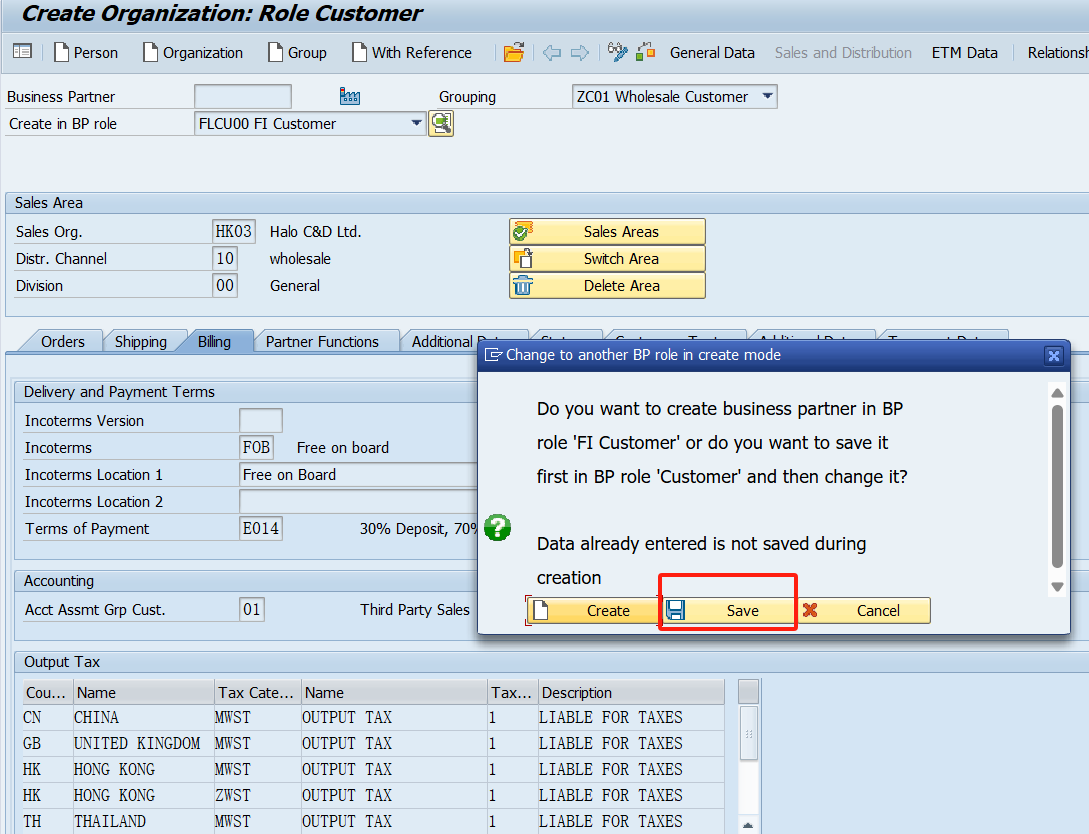The width and height of the screenshot is (1089, 834).
Task: Click the forward arrow navigation icon
Action: (x=580, y=52)
